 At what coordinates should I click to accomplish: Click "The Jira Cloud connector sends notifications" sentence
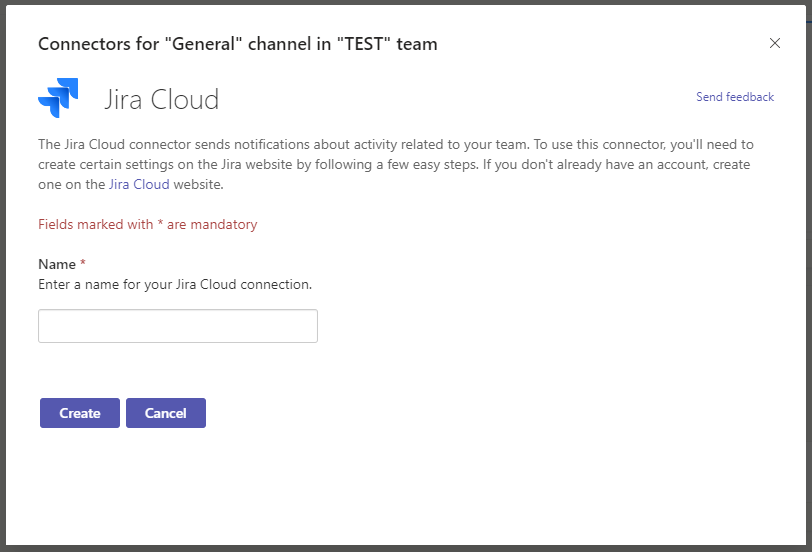pyautogui.click(x=200, y=144)
